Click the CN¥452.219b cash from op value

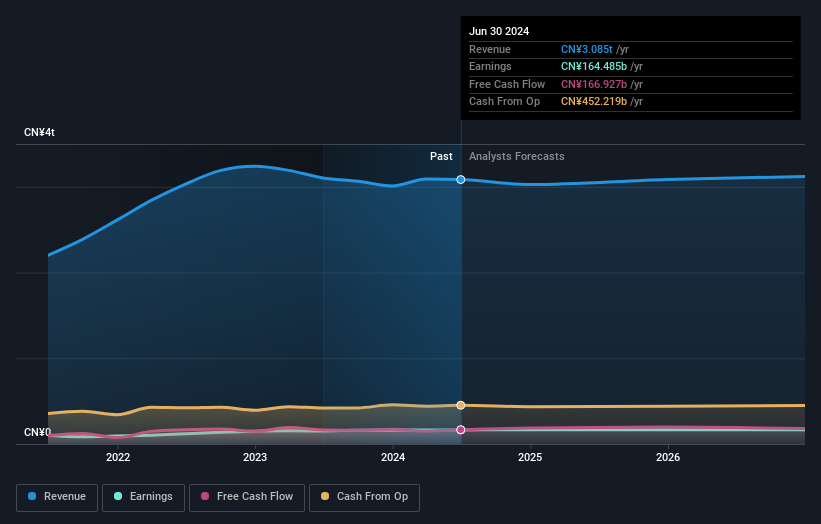click(594, 102)
